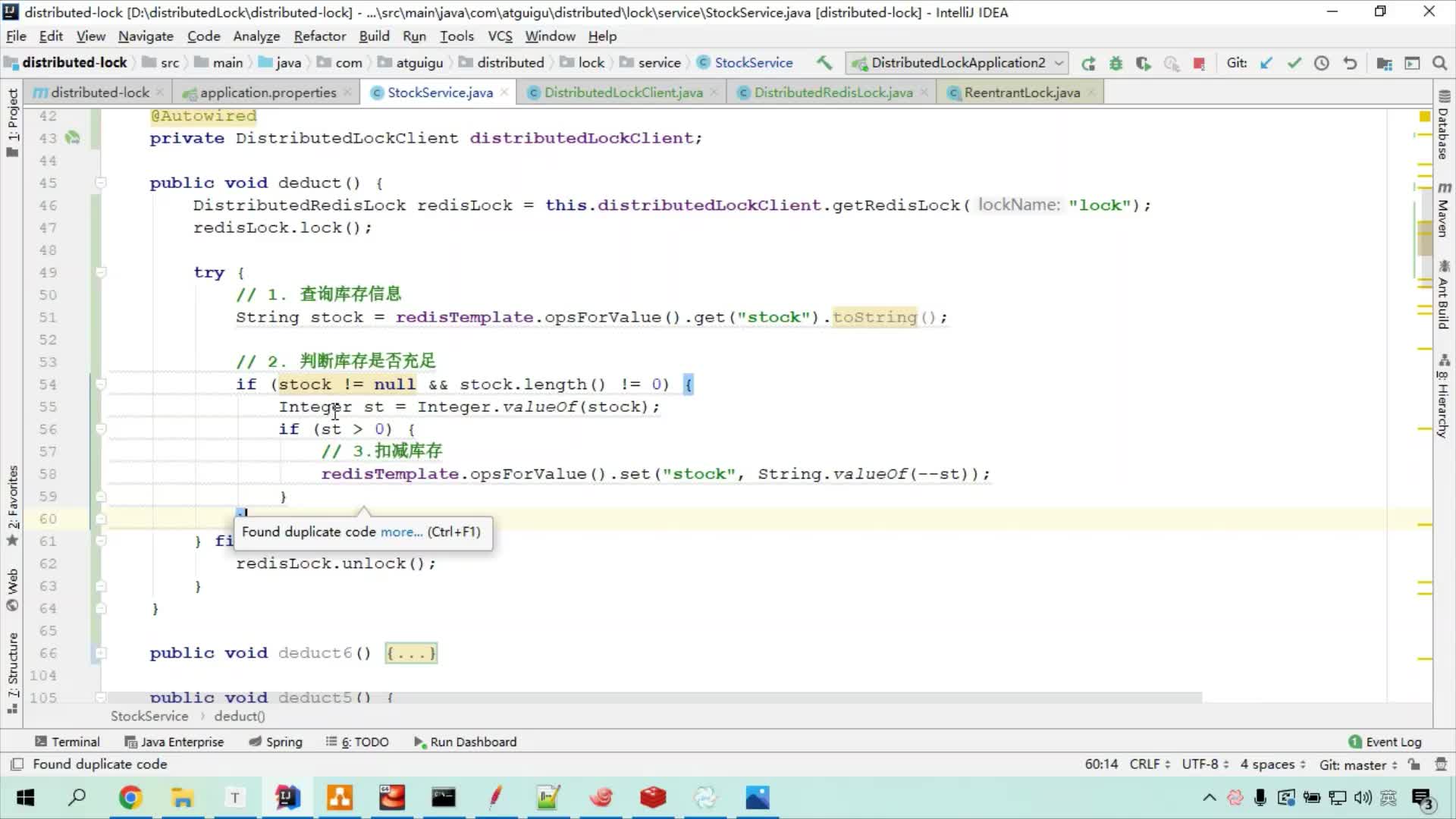The image size is (1456, 819).
Task: Click the Run Dashboard icon in toolbar
Action: (419, 741)
